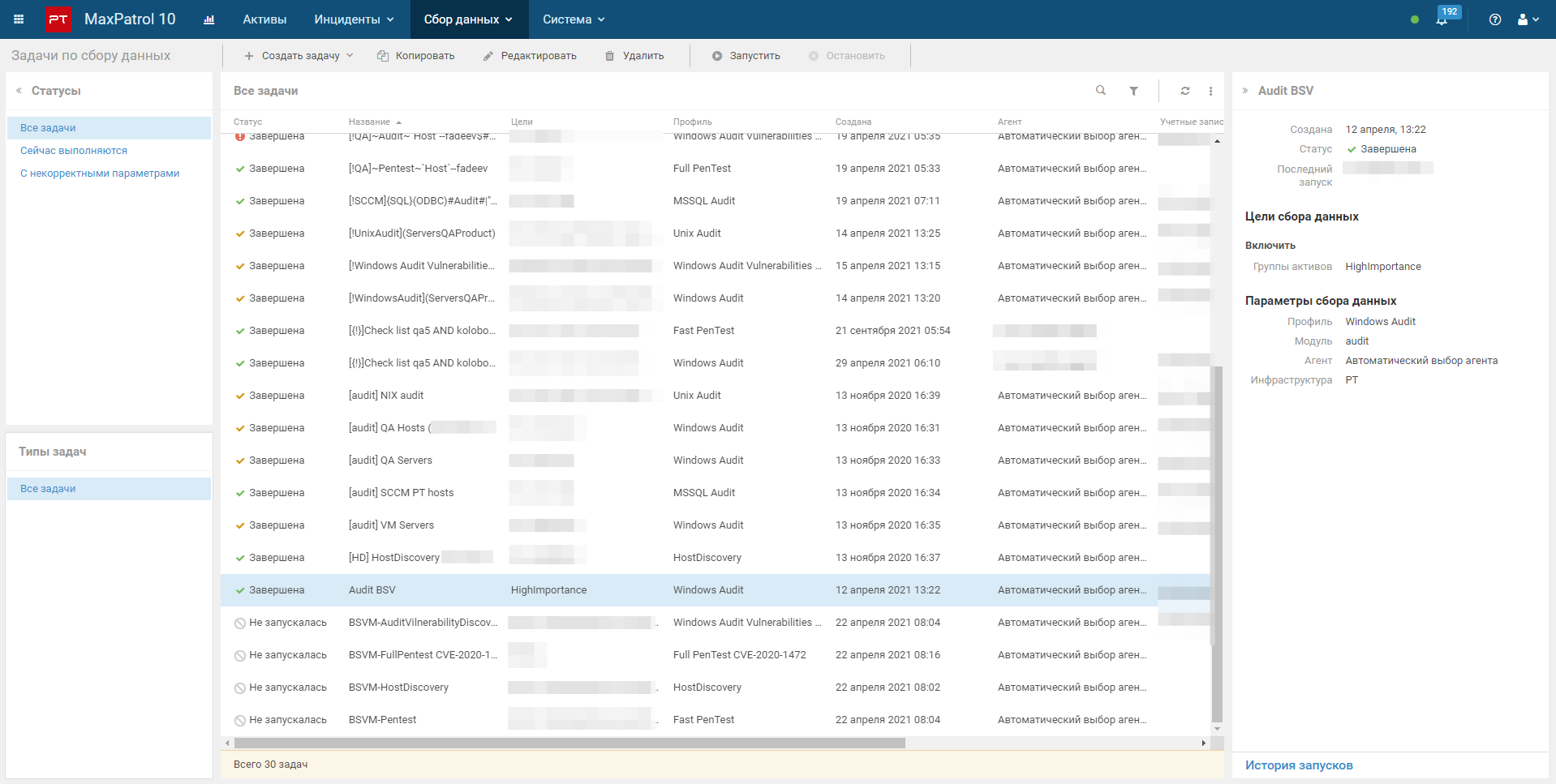The width and height of the screenshot is (1556, 784).
Task: Open the apps grid menu
Action: point(19,19)
